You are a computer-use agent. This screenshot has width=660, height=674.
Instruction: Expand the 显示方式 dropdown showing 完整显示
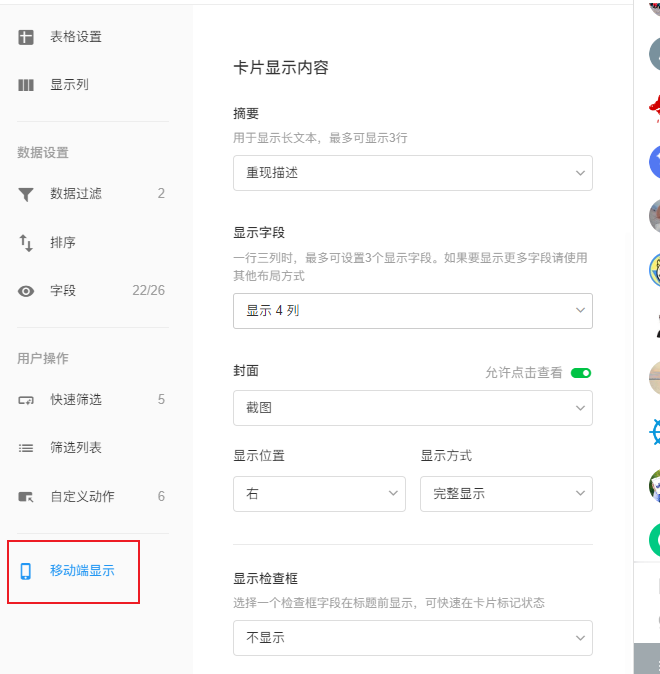pyautogui.click(x=506, y=494)
